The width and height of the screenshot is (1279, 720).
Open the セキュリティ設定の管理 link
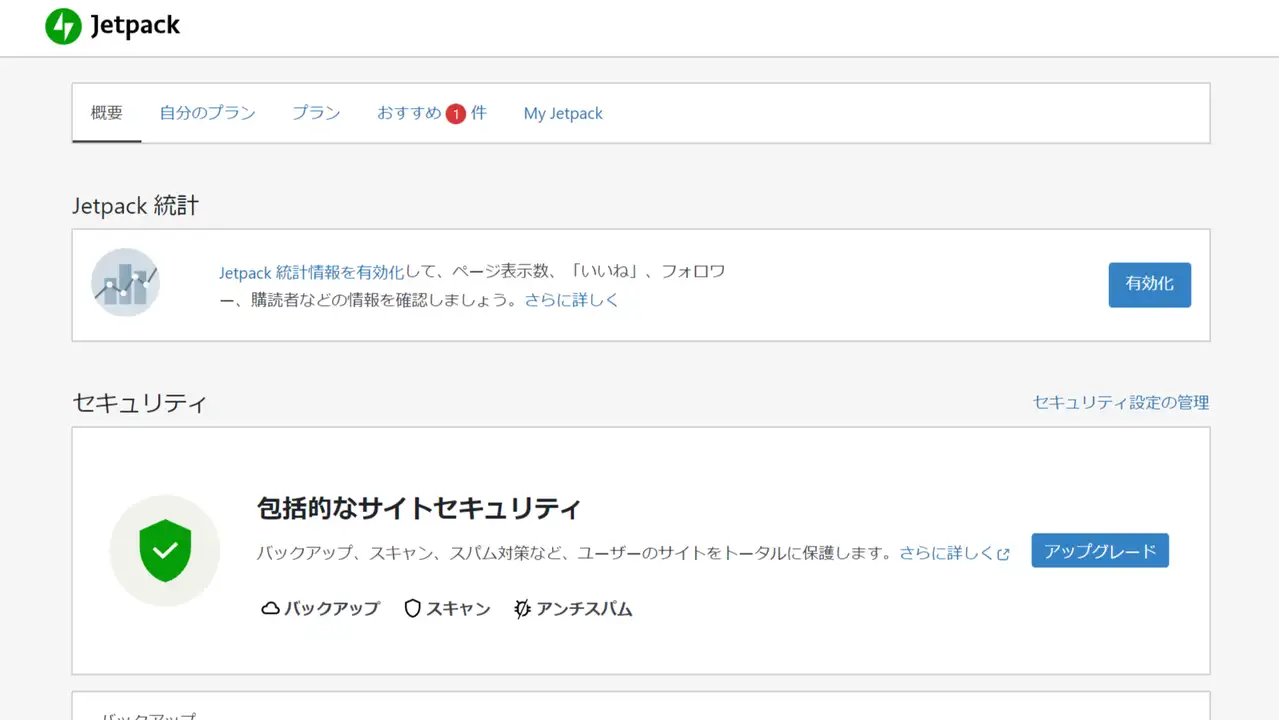click(x=1121, y=402)
